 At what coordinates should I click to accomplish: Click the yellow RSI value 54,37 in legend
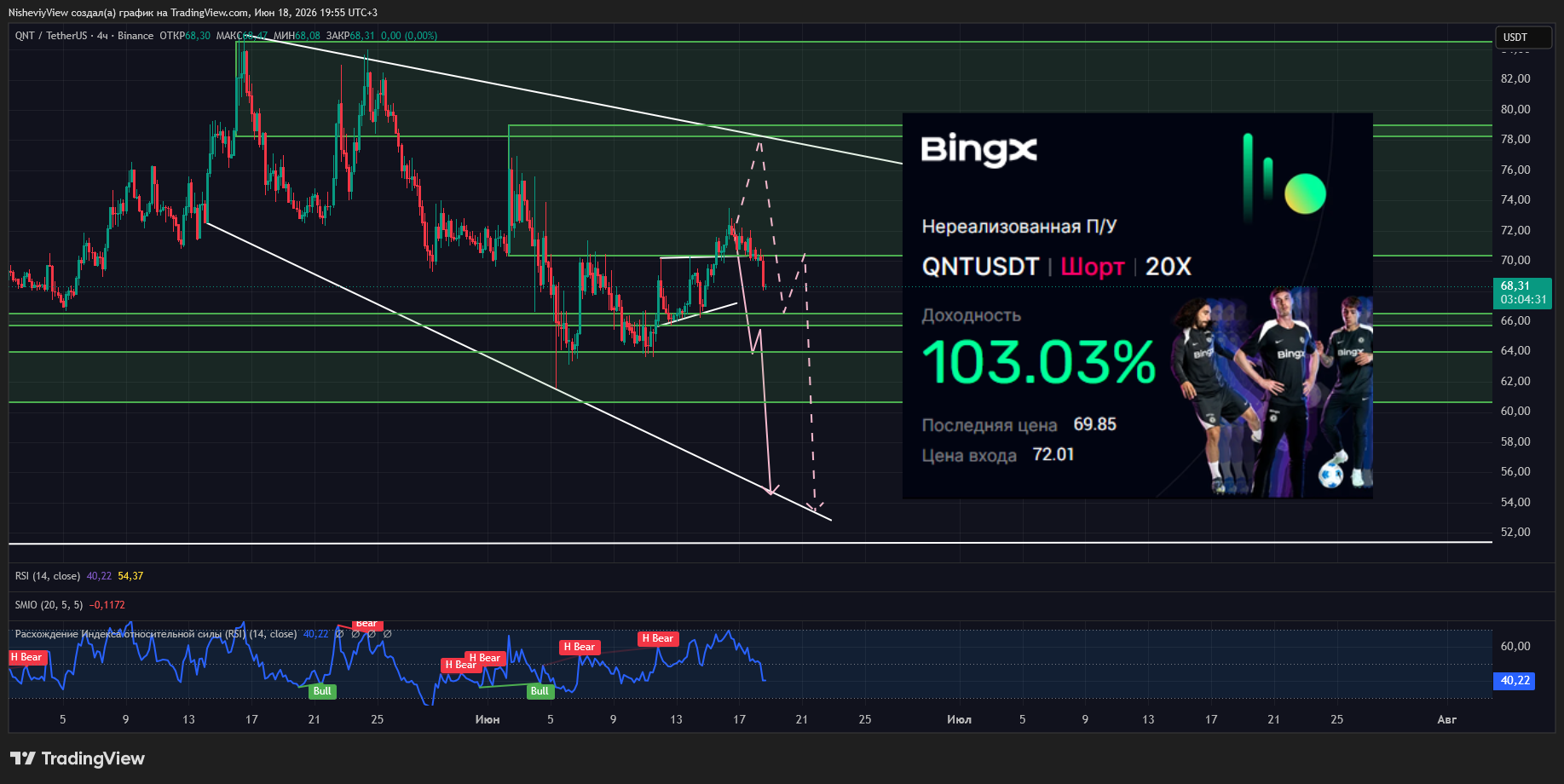130,576
